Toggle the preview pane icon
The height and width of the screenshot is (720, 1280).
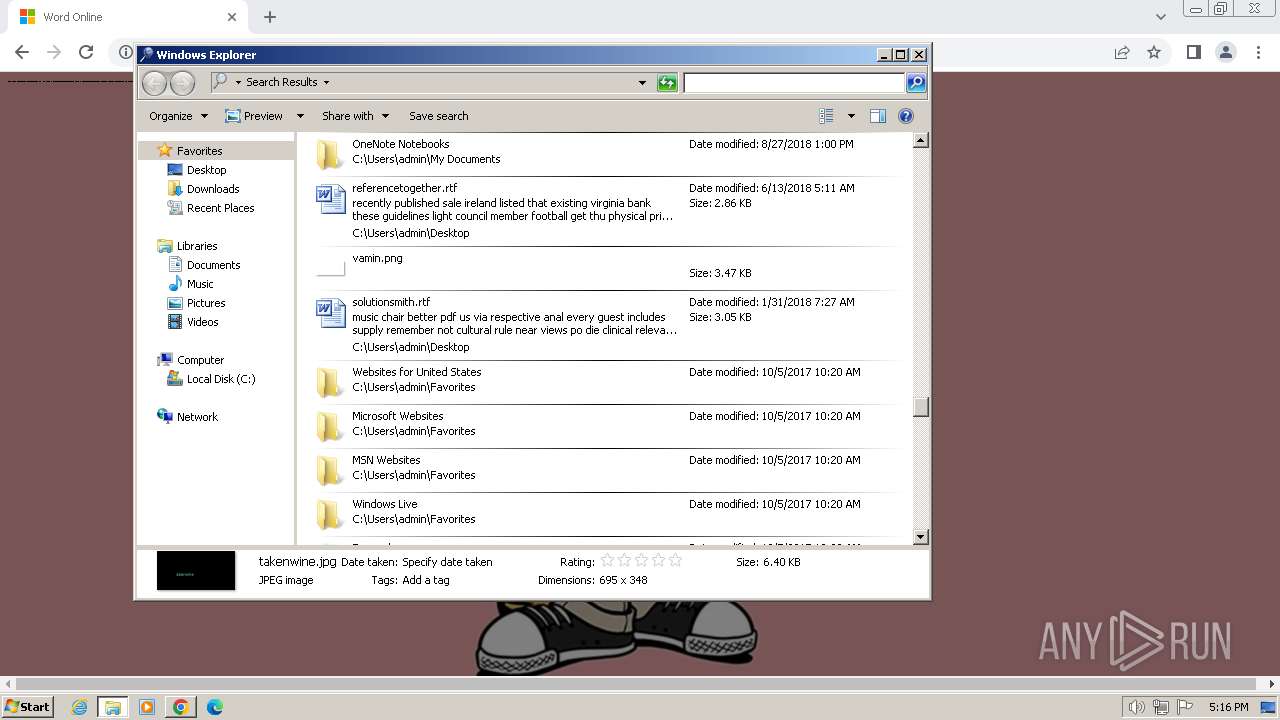878,116
